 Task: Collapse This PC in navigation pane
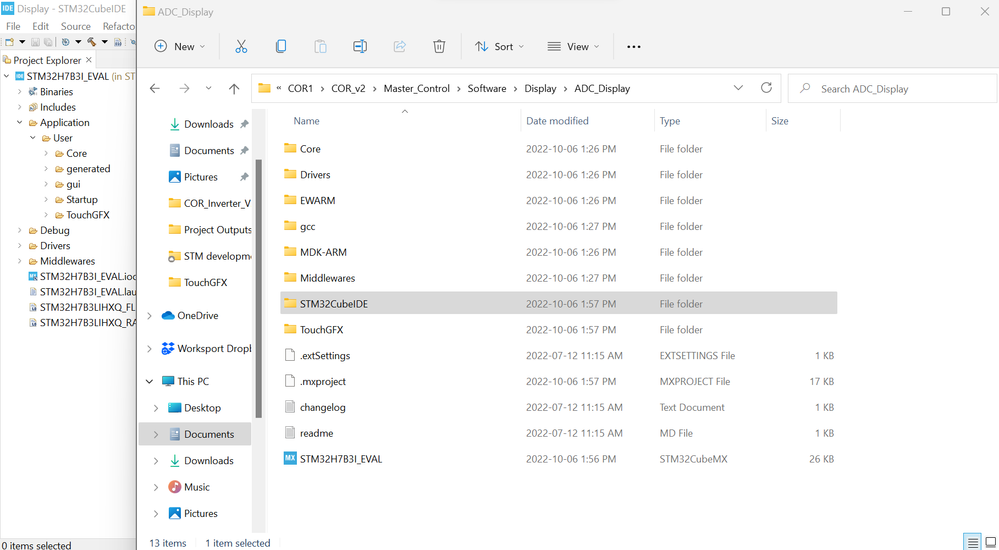(149, 381)
